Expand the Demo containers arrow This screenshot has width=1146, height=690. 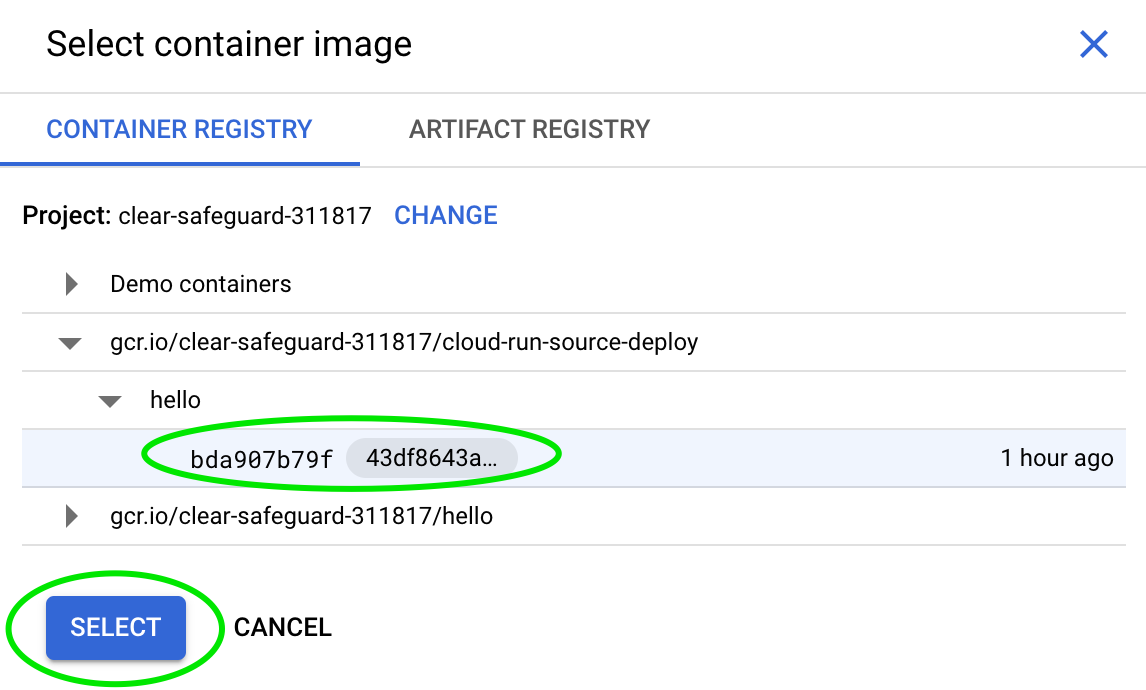coord(71,284)
